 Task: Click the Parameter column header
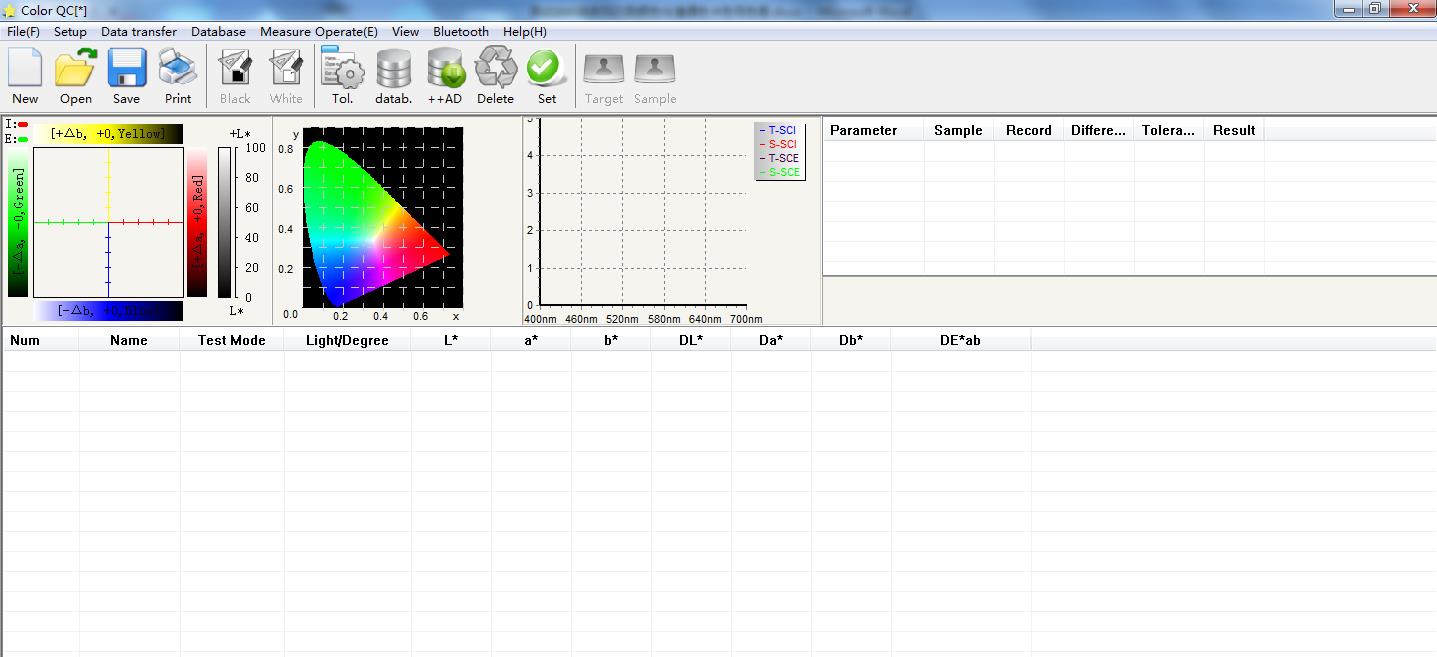(x=874, y=130)
